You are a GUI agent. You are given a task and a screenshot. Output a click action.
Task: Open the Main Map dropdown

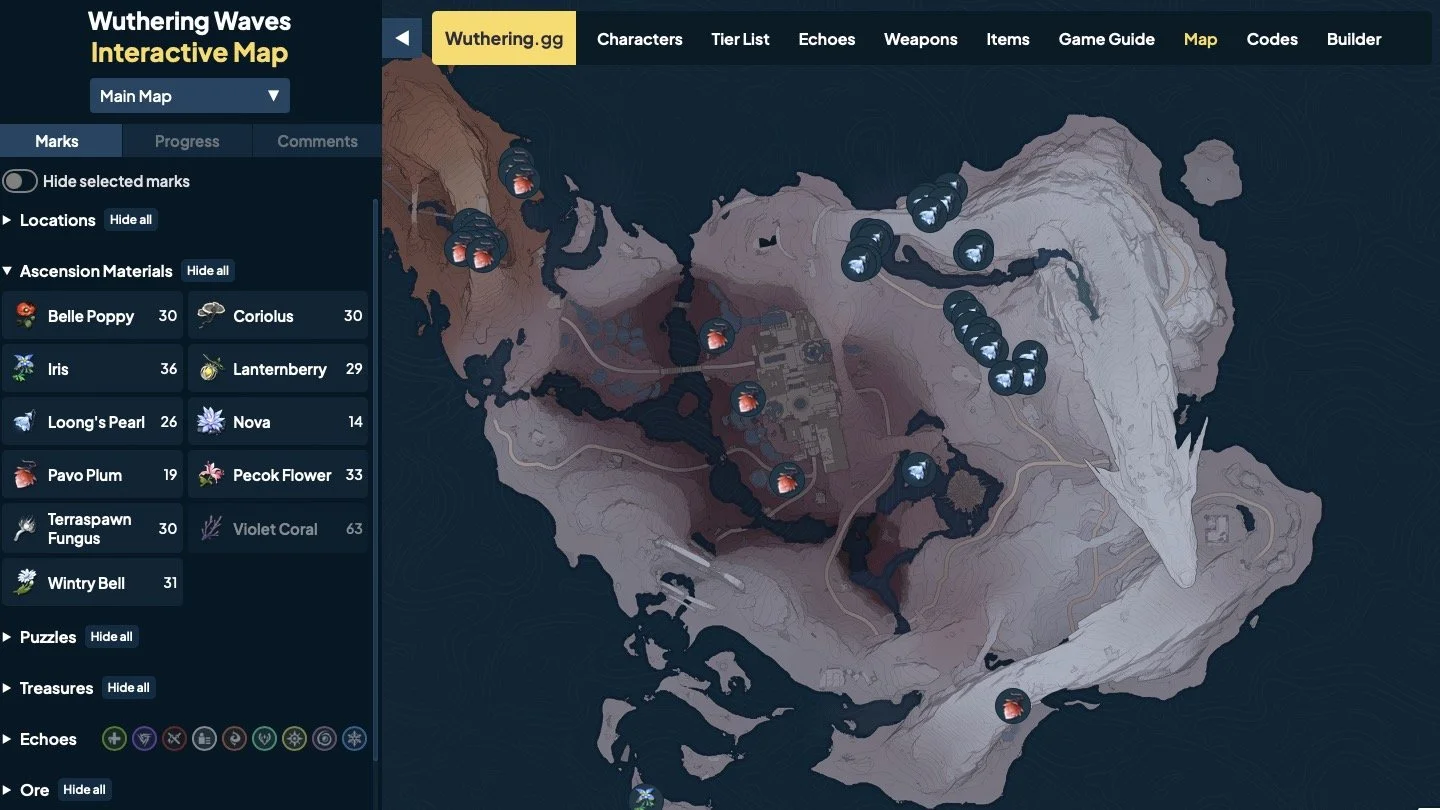click(x=190, y=96)
